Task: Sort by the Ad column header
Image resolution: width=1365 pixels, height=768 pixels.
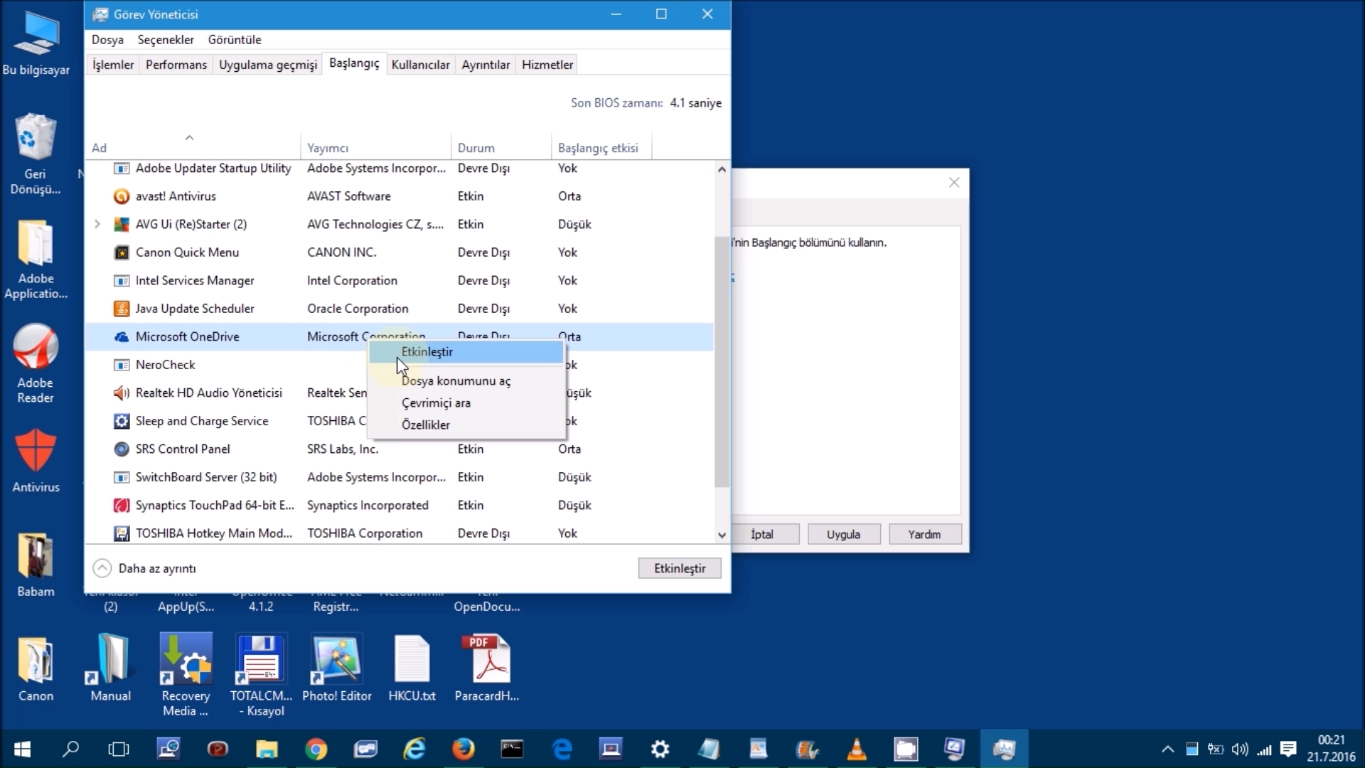Action: (x=193, y=148)
